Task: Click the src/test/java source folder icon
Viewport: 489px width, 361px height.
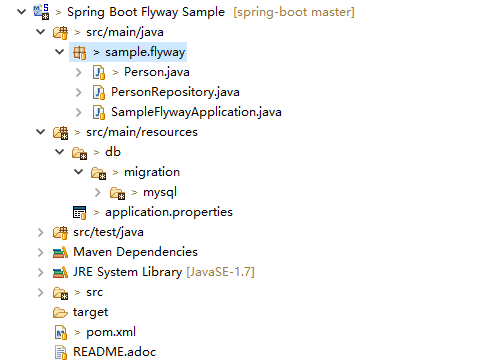Action: point(60,232)
